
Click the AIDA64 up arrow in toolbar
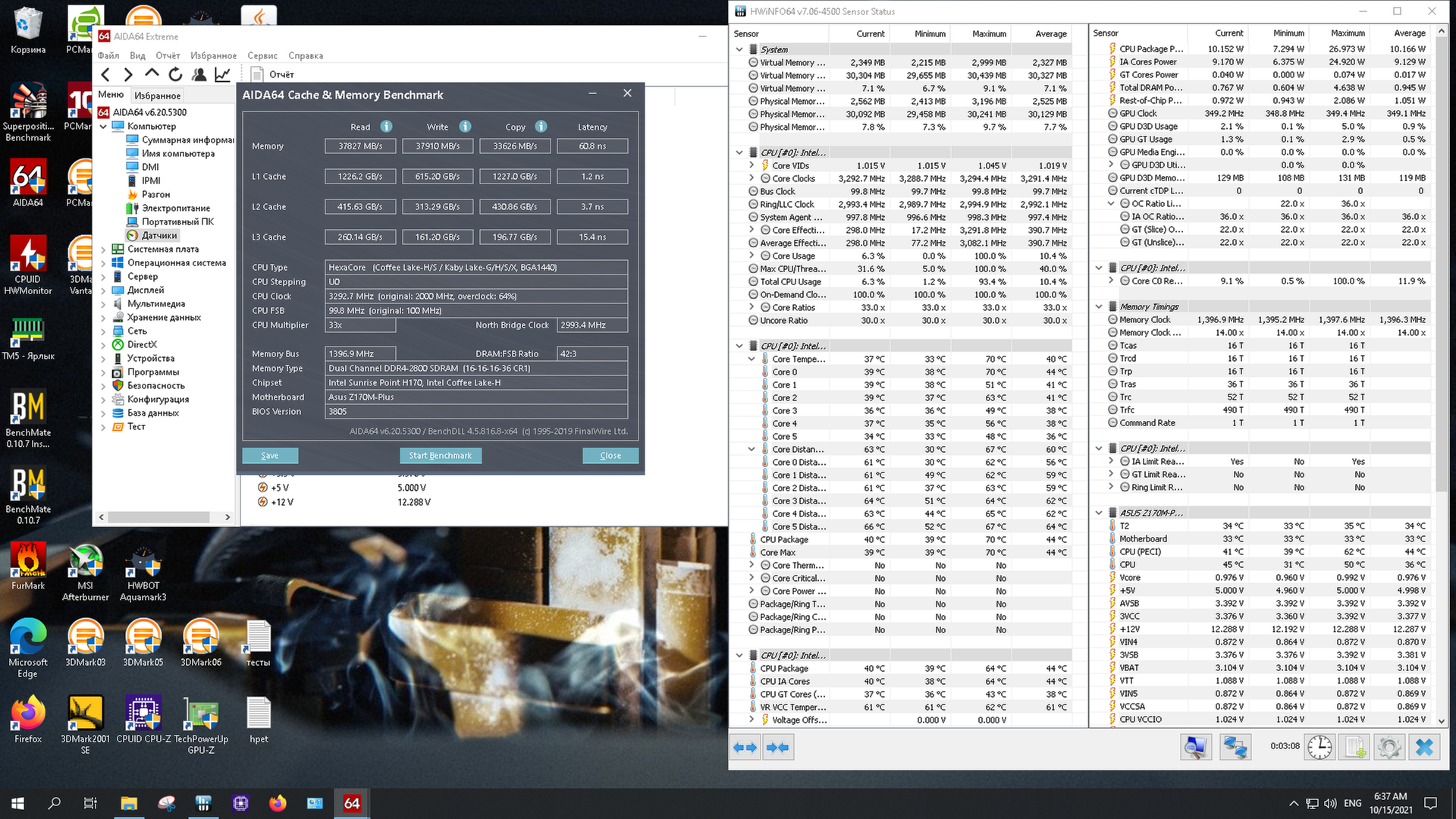coord(152,74)
